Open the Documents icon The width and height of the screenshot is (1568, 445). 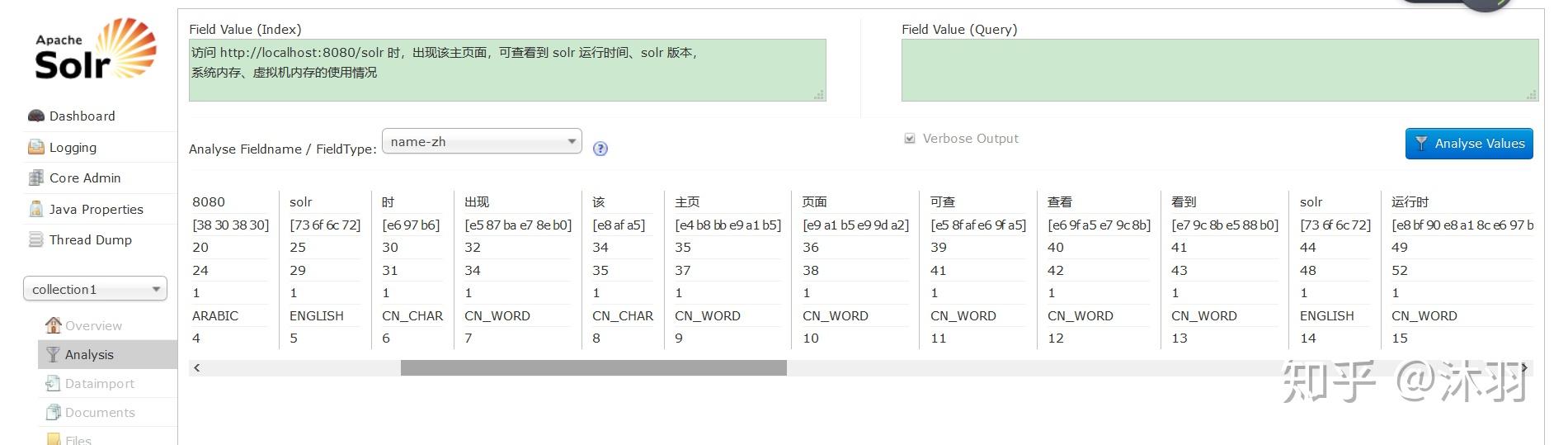pos(53,412)
